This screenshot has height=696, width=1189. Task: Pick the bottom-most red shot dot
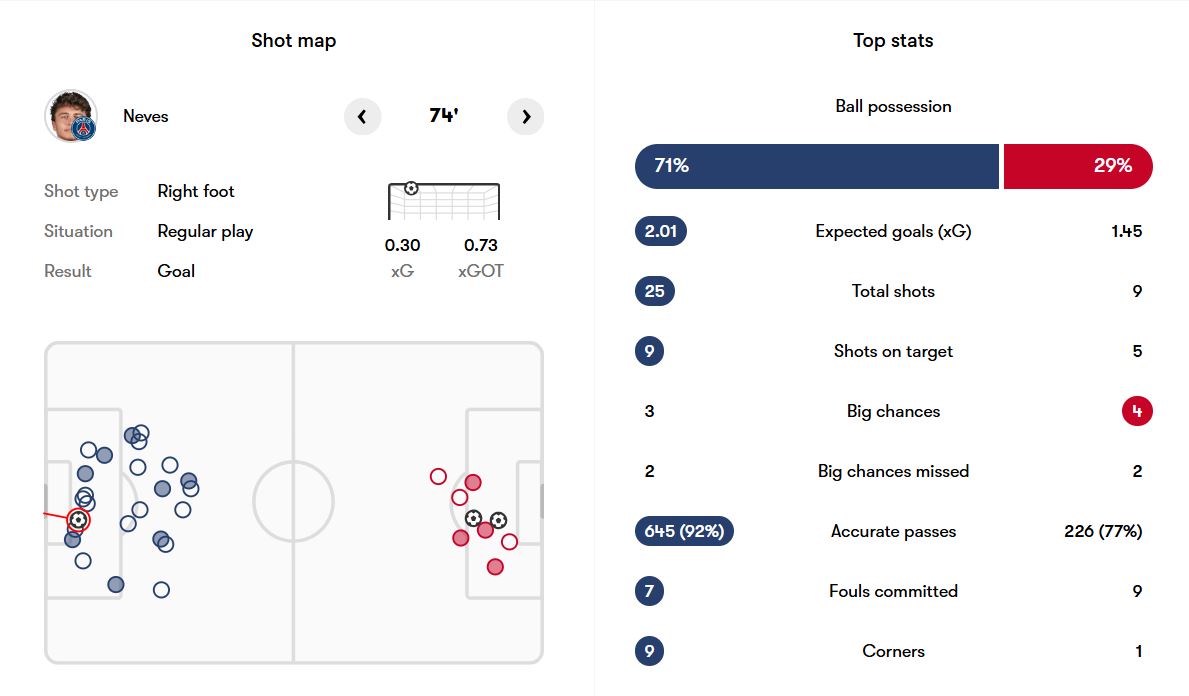click(495, 567)
